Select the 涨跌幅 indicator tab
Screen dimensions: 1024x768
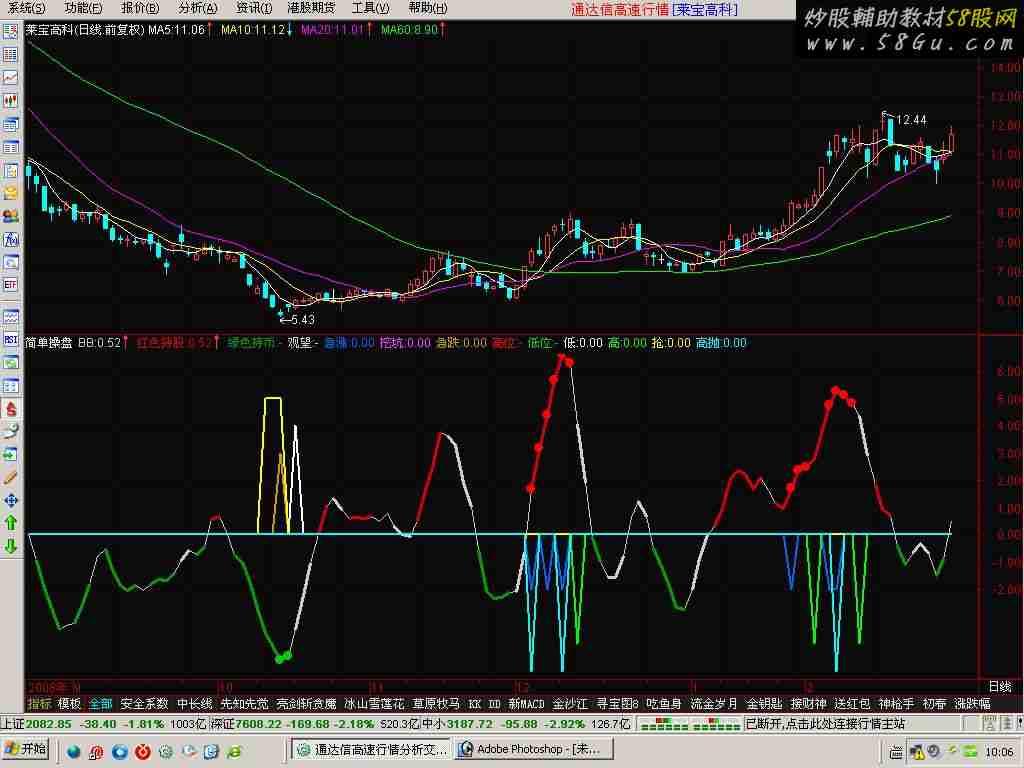click(x=972, y=703)
